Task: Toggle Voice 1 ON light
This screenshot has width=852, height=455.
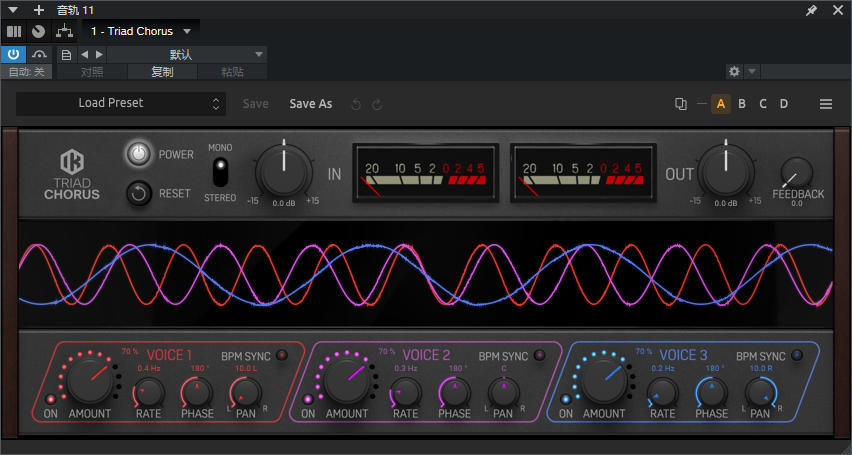Action: click(x=51, y=400)
